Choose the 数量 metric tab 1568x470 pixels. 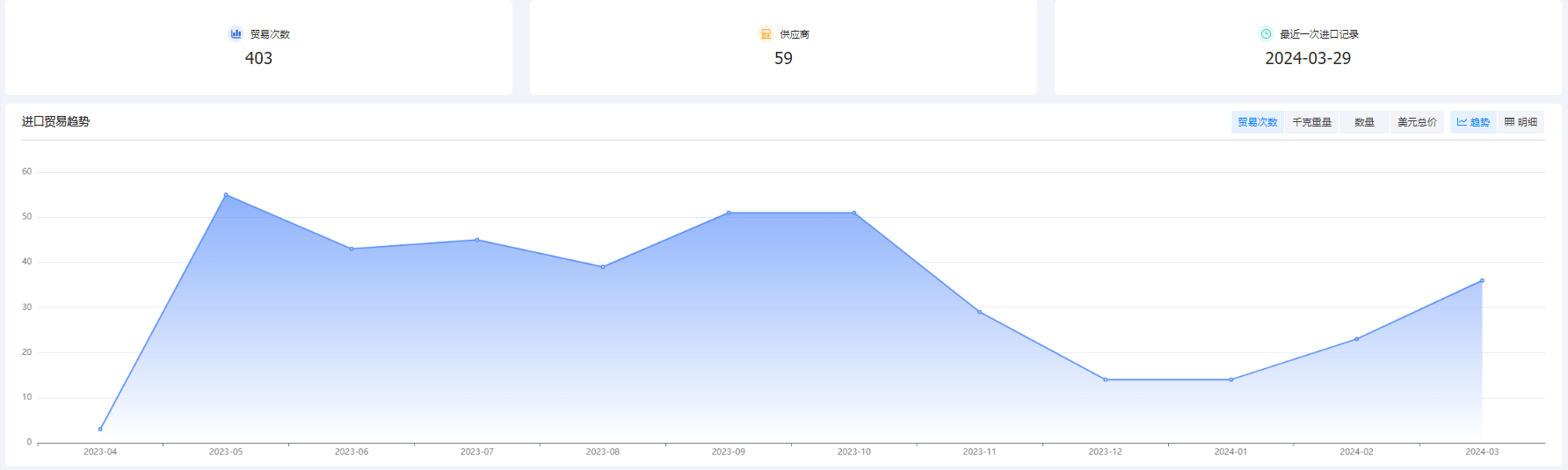tap(1364, 122)
